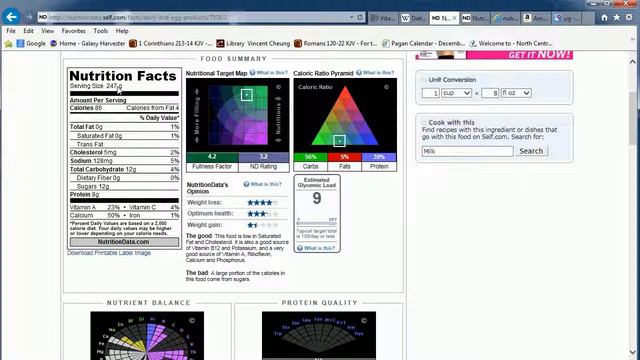Open the File menu
The height and width of the screenshot is (360, 640).
tap(11, 31)
